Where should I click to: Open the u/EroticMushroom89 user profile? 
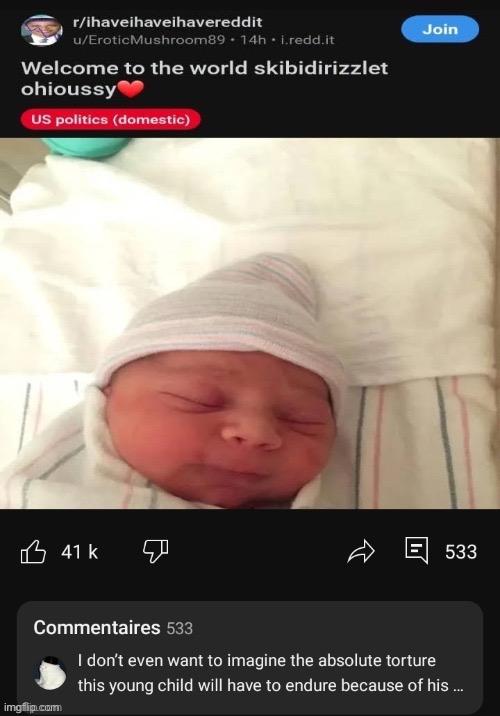pyautogui.click(x=149, y=40)
